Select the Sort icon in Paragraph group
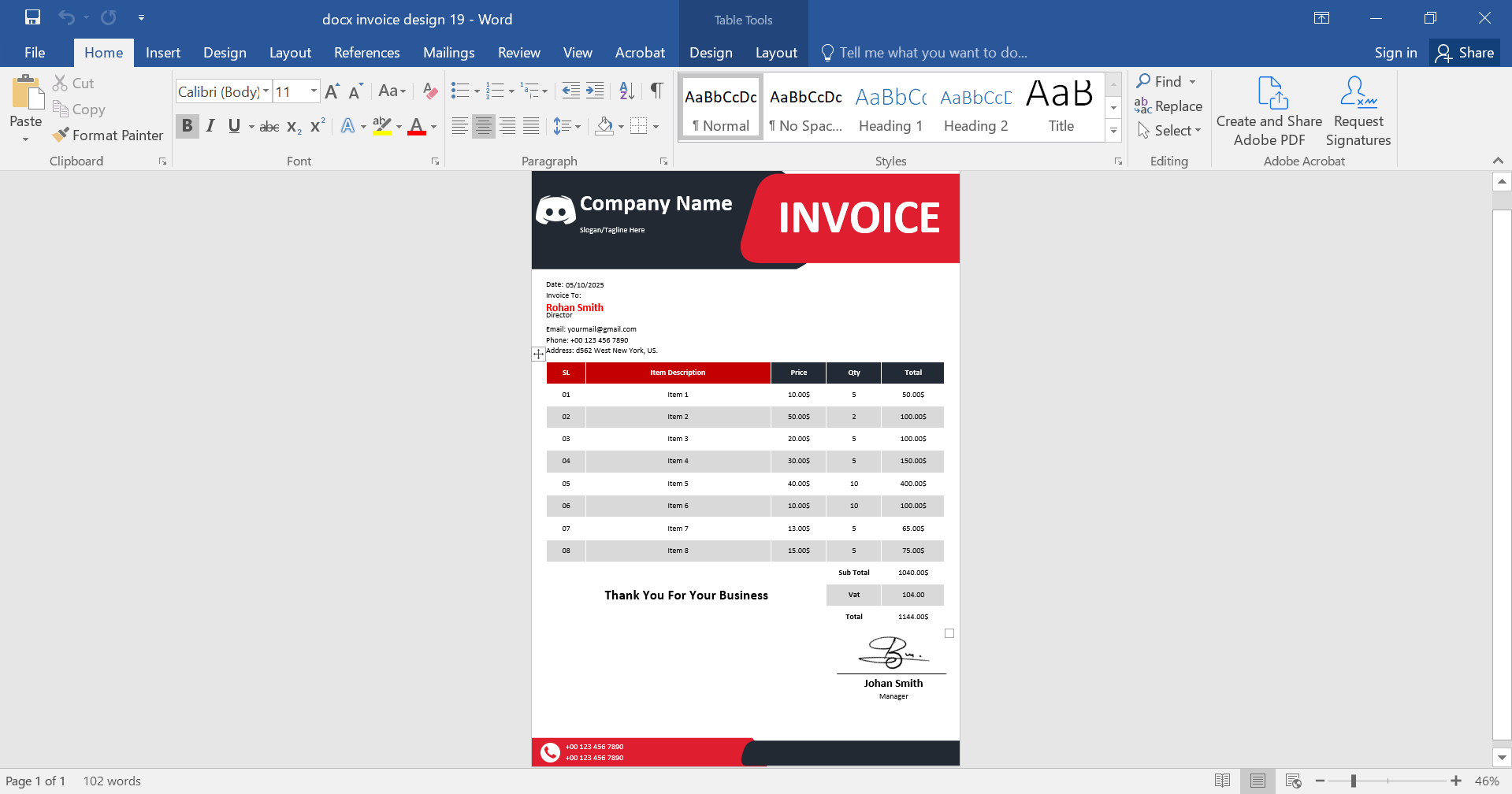The width and height of the screenshot is (1512, 794). point(626,91)
